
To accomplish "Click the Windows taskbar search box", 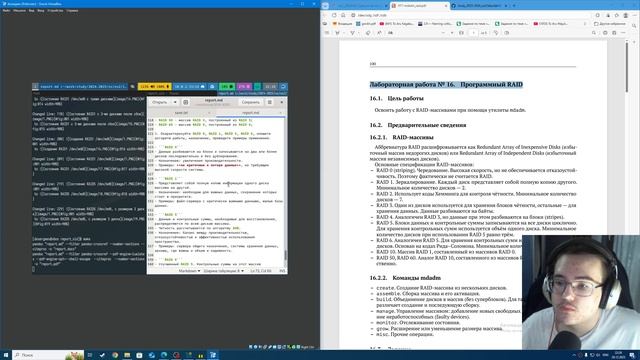I will 48,355.
